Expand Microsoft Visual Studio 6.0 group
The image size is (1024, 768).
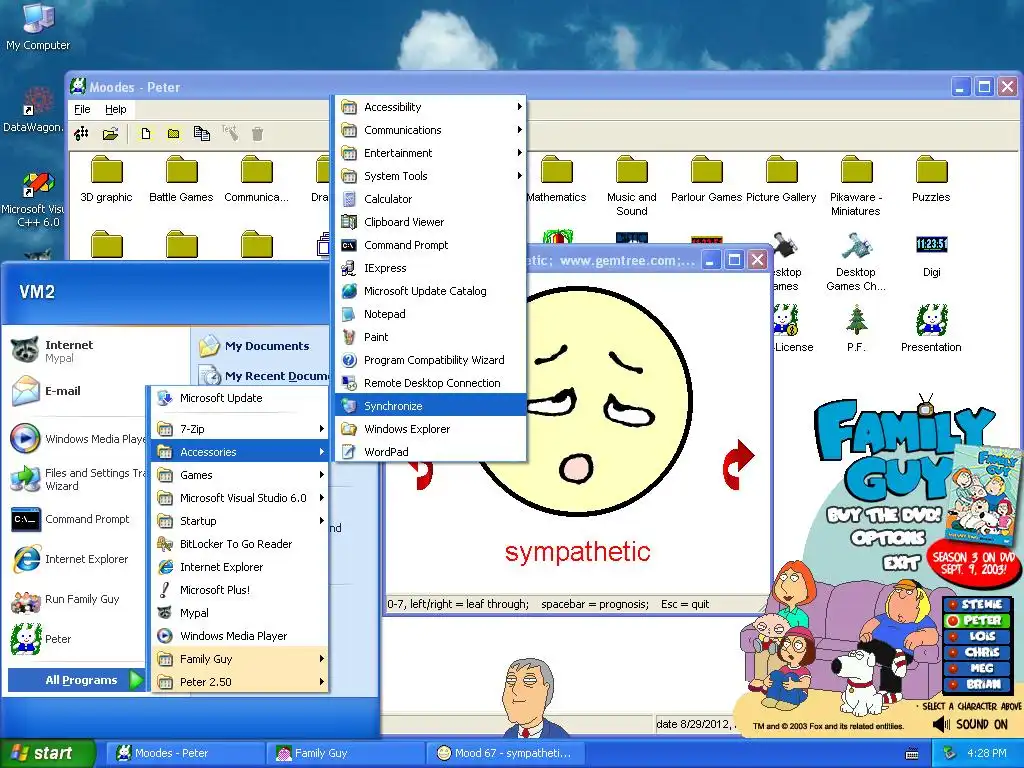point(240,498)
